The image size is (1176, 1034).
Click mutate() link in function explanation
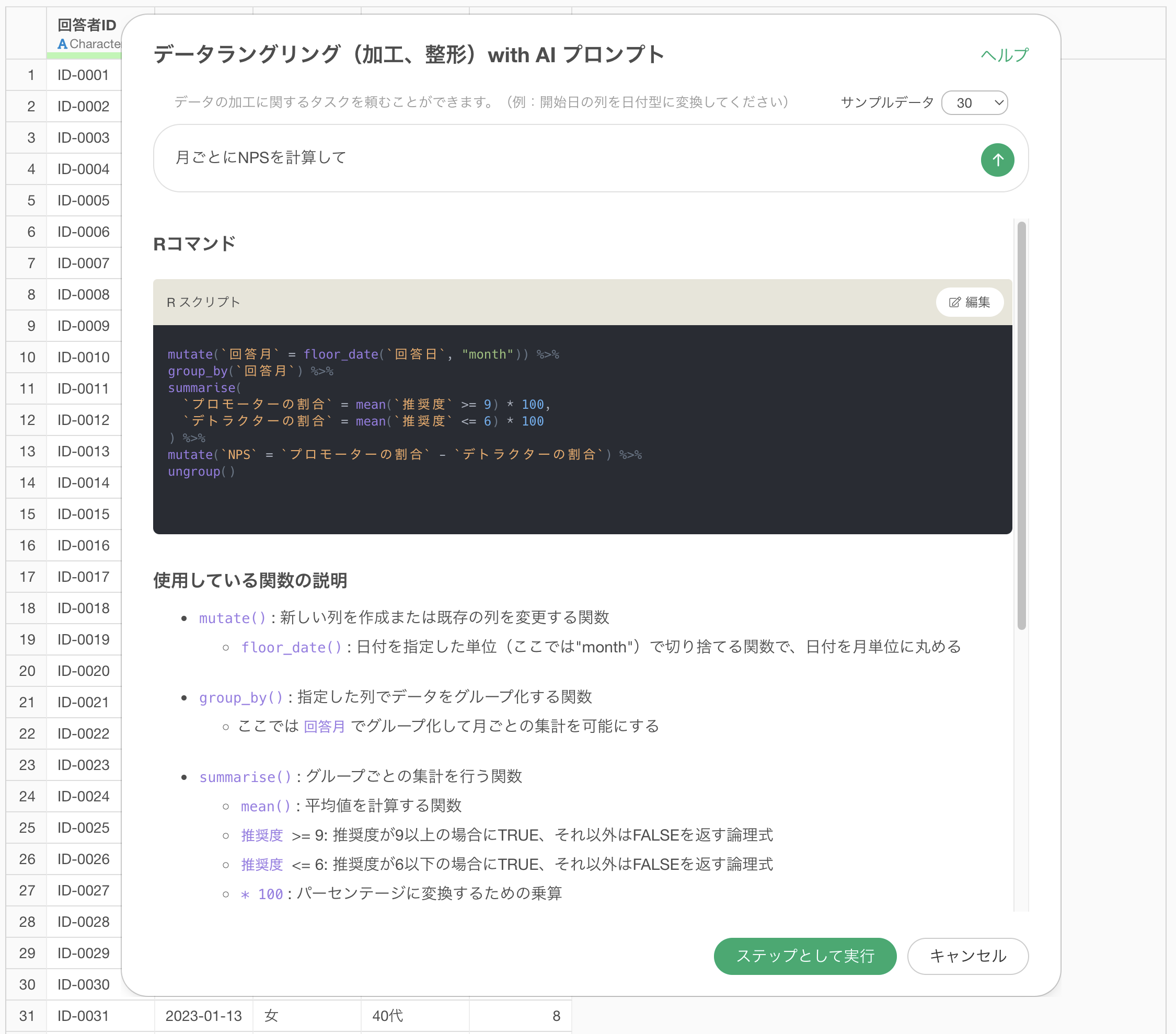(x=233, y=618)
